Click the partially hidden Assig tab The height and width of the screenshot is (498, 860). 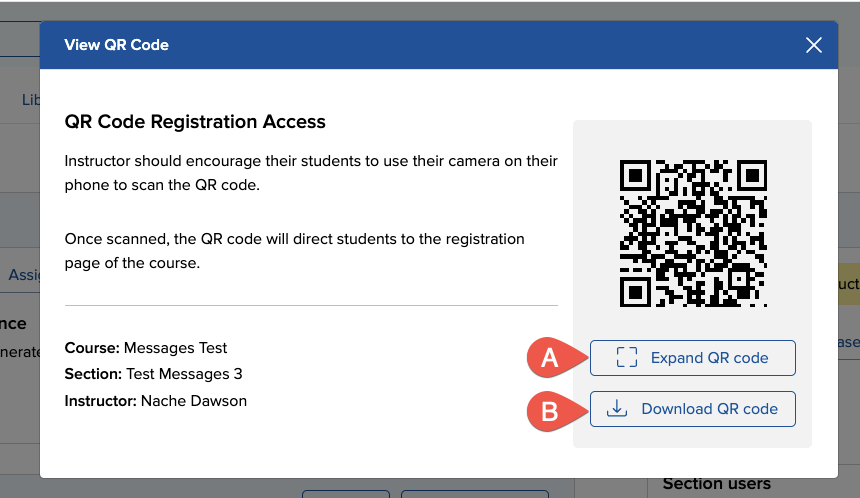pos(22,274)
